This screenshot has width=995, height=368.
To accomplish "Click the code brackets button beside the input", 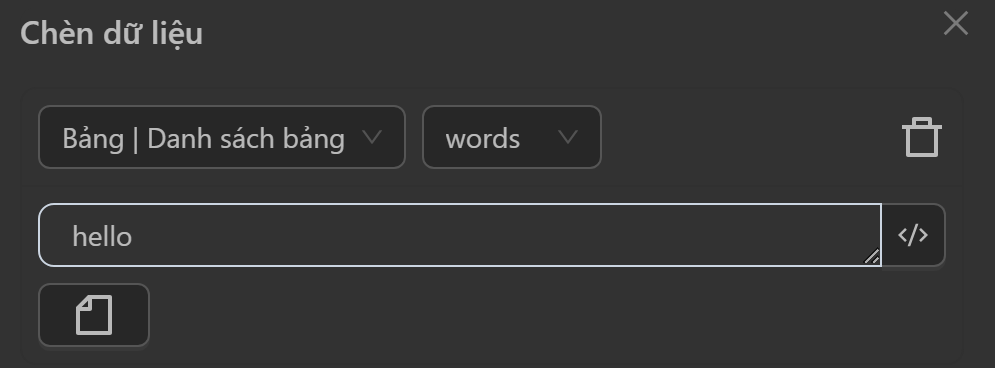I will click(x=913, y=235).
